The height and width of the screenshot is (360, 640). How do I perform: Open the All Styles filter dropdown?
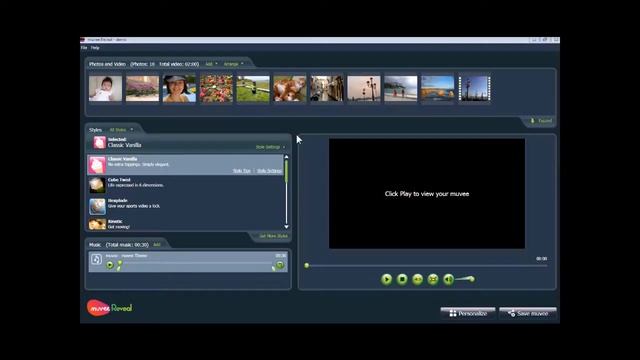point(121,130)
